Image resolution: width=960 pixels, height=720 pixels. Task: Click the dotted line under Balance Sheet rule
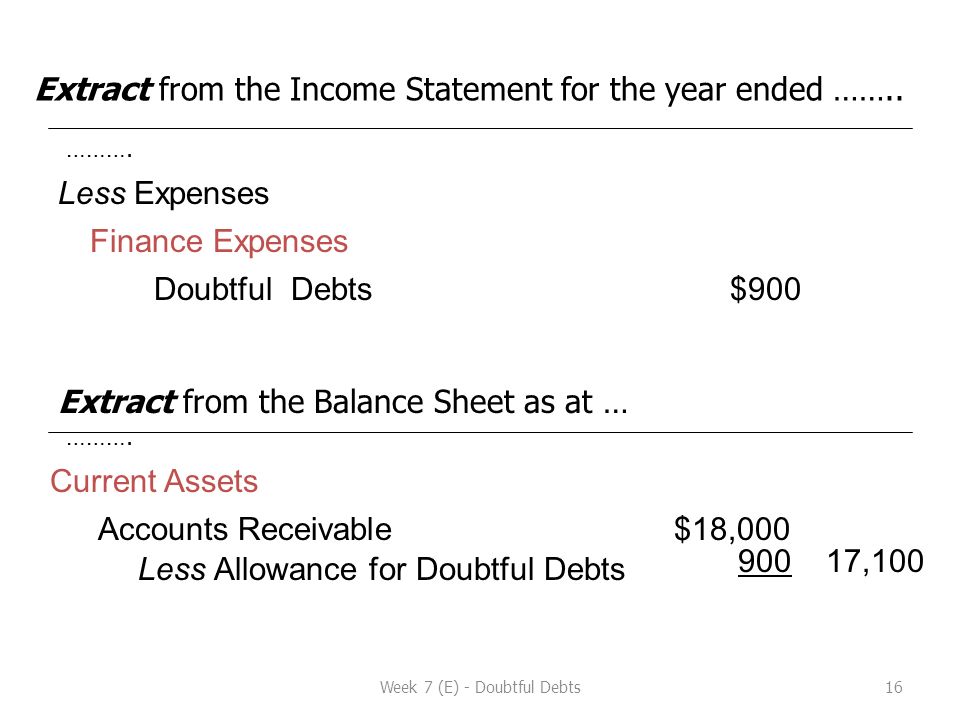coord(99,442)
